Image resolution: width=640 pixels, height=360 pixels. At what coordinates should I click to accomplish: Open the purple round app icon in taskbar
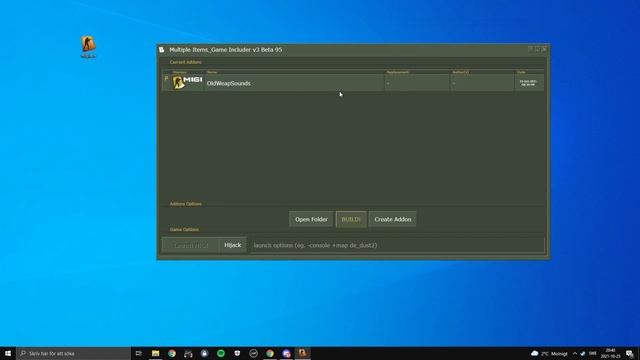286,353
